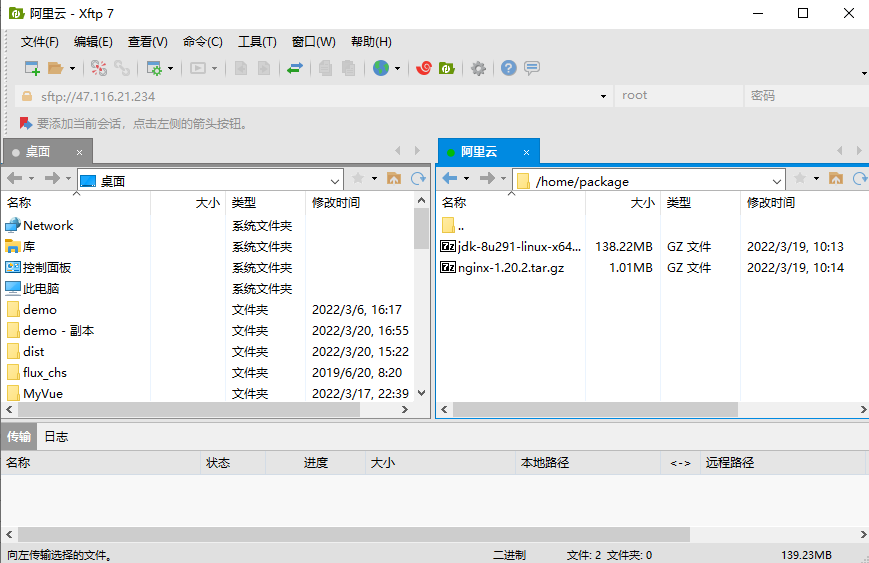Click the sftp address bar field
This screenshot has height=563, width=869.
(x=313, y=96)
